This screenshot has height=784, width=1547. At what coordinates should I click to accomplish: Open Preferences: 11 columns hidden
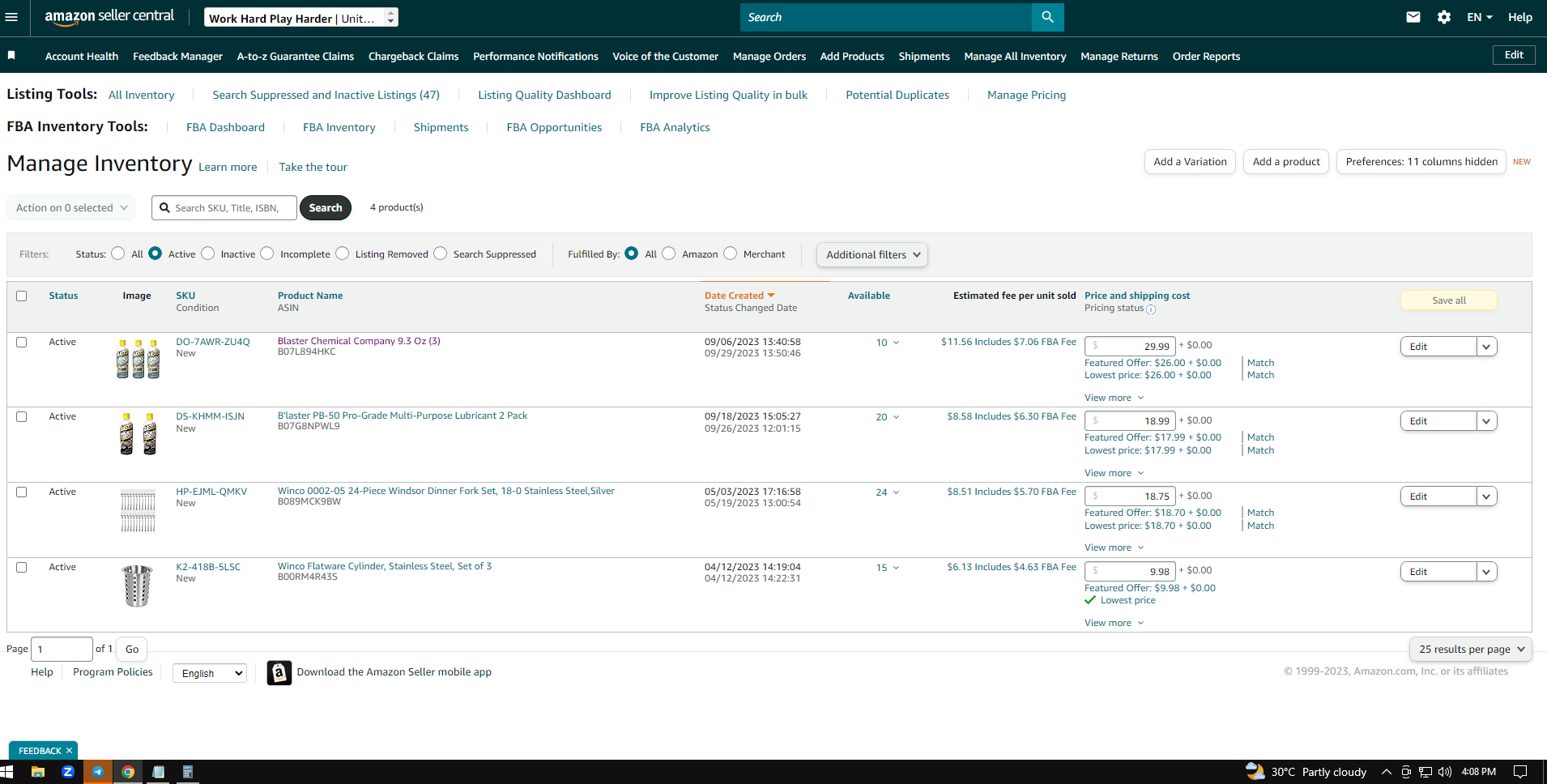[1421, 162]
